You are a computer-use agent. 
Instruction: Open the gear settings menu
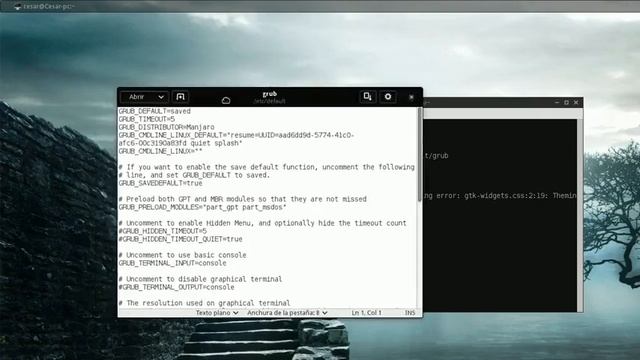[388, 96]
